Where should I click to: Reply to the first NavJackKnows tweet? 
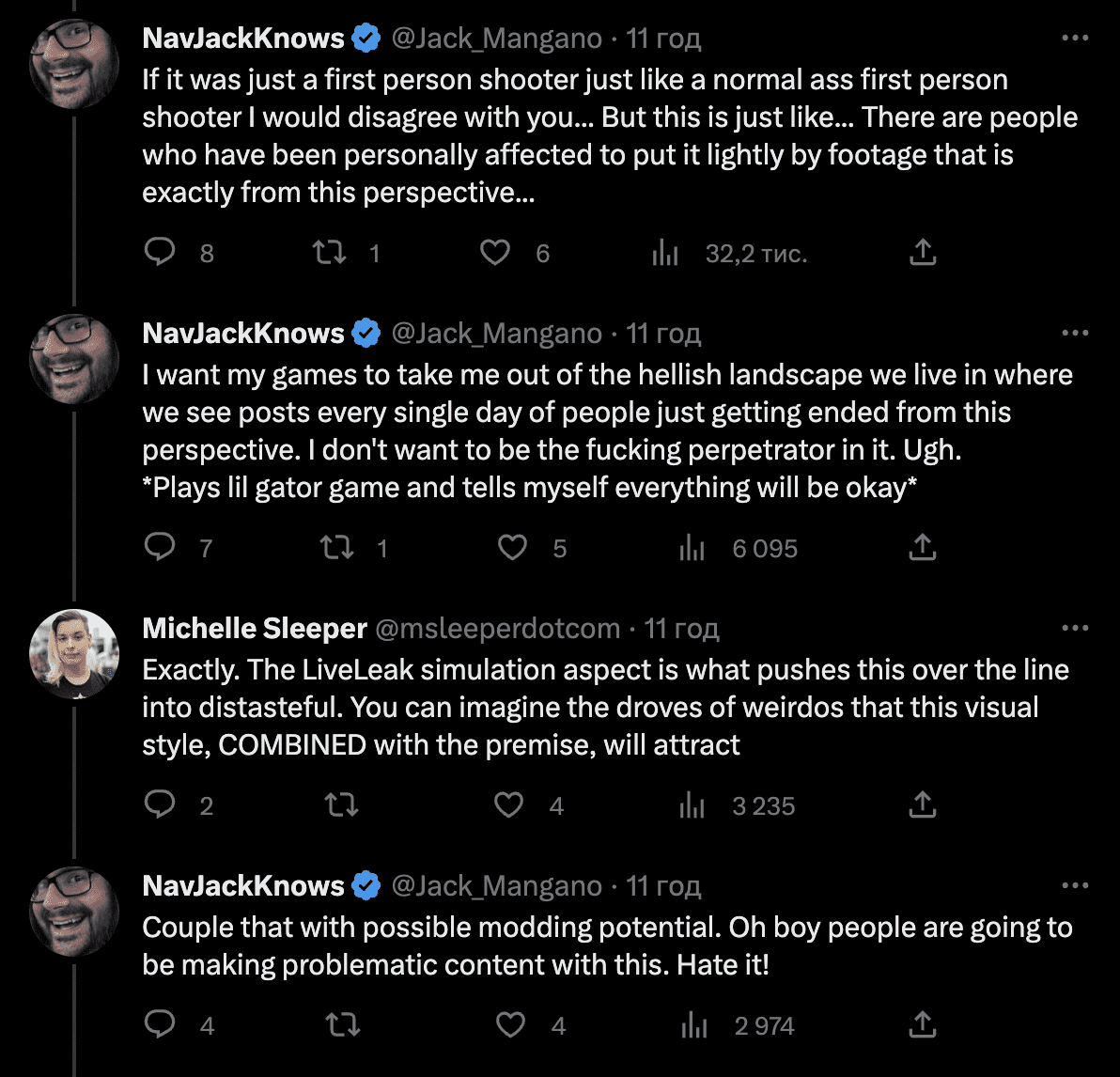click(160, 252)
